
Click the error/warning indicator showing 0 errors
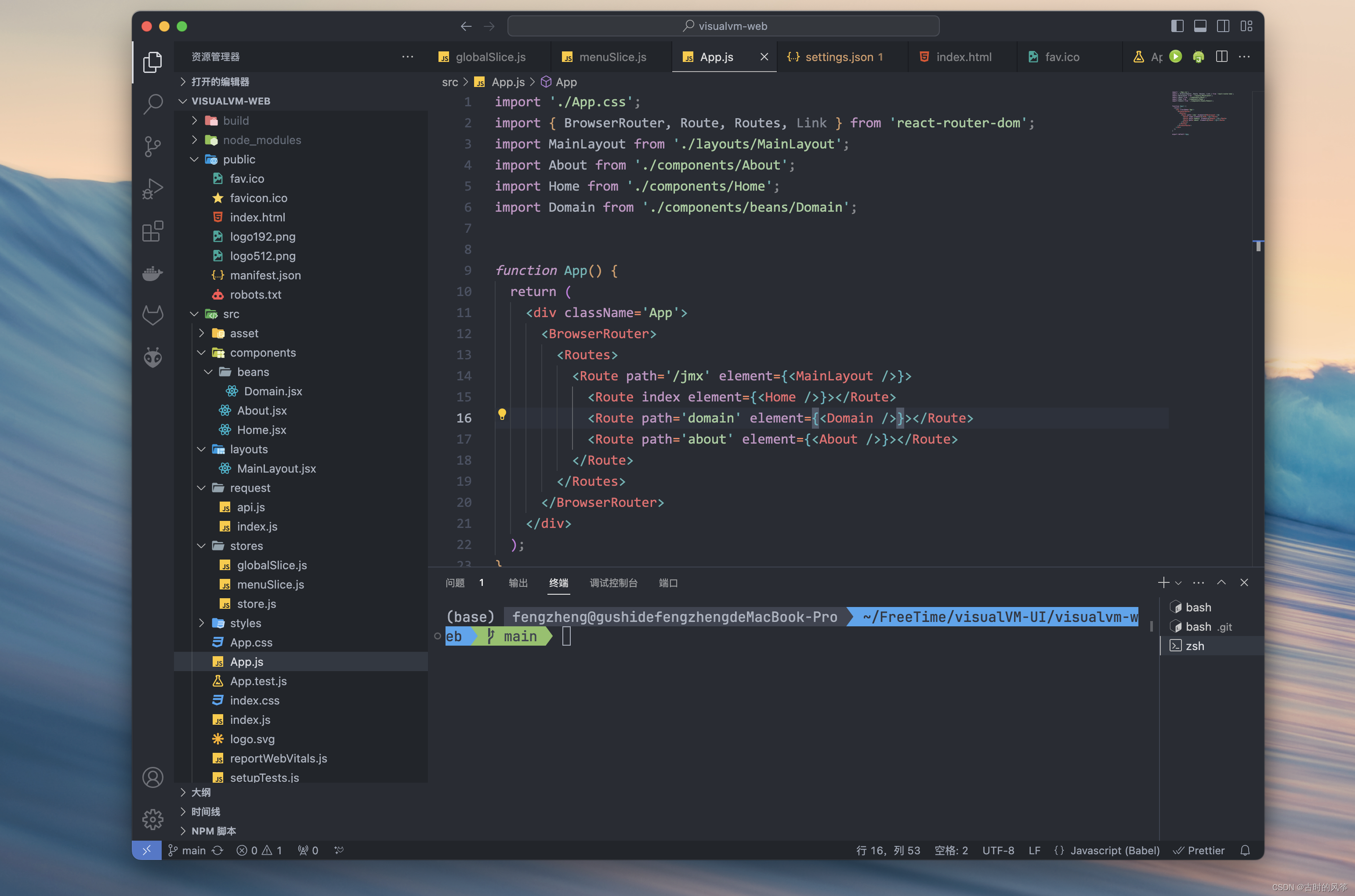(x=248, y=850)
